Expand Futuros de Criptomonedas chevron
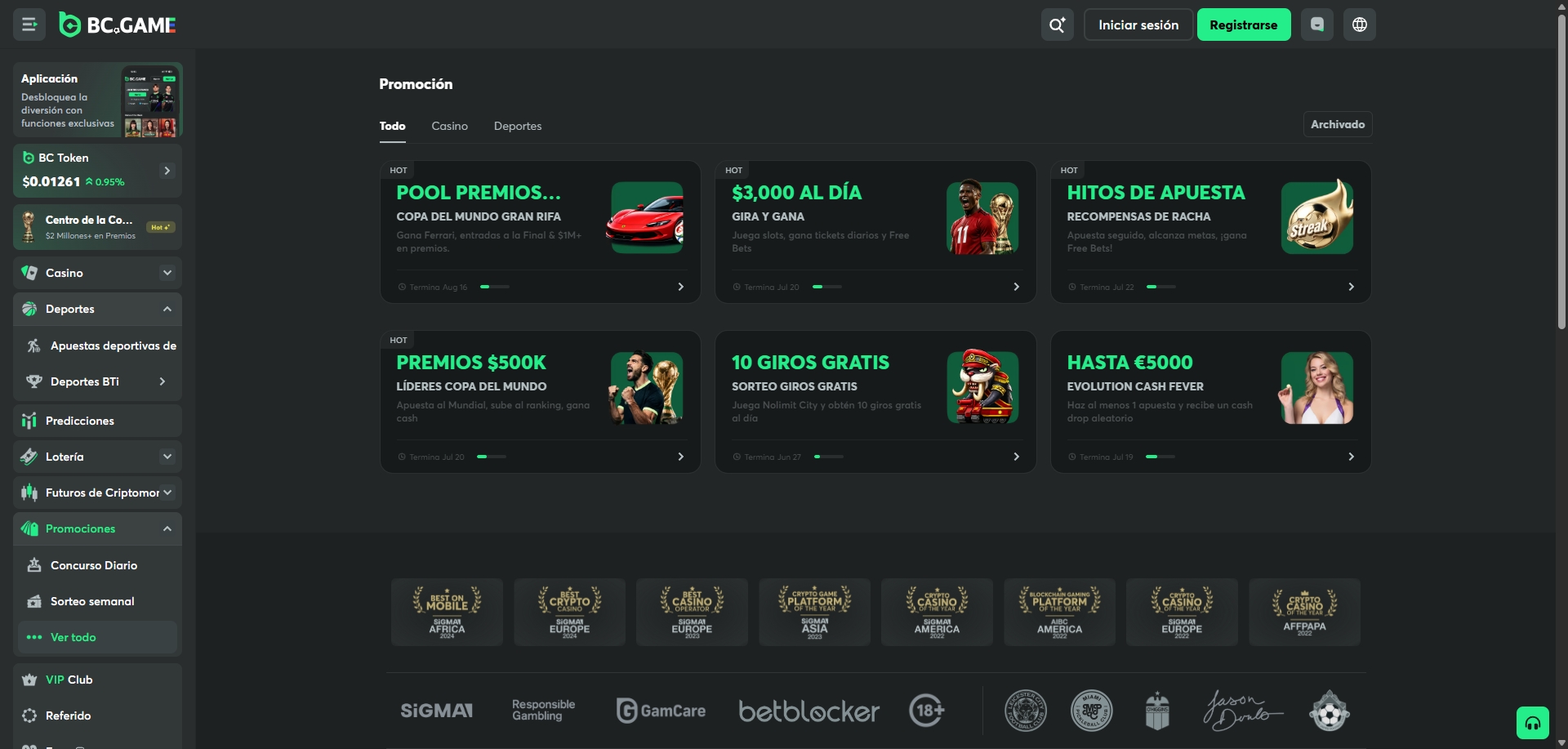 [x=167, y=493]
